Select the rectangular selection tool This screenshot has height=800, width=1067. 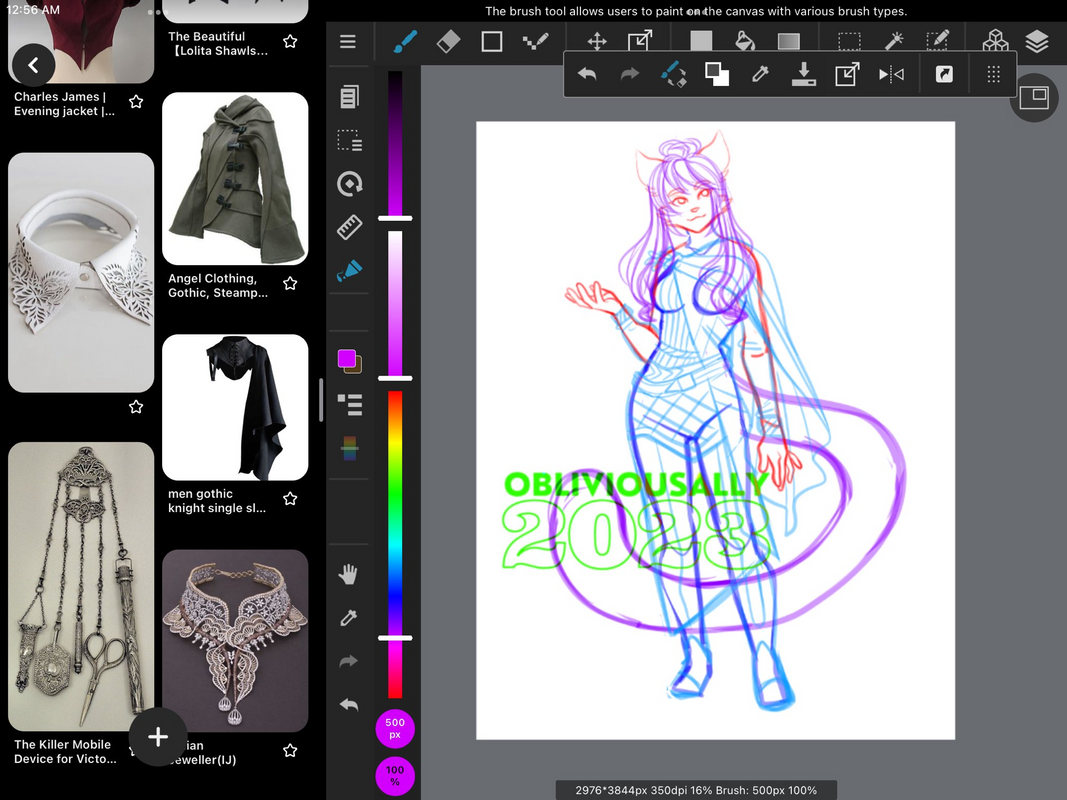pyautogui.click(x=849, y=41)
